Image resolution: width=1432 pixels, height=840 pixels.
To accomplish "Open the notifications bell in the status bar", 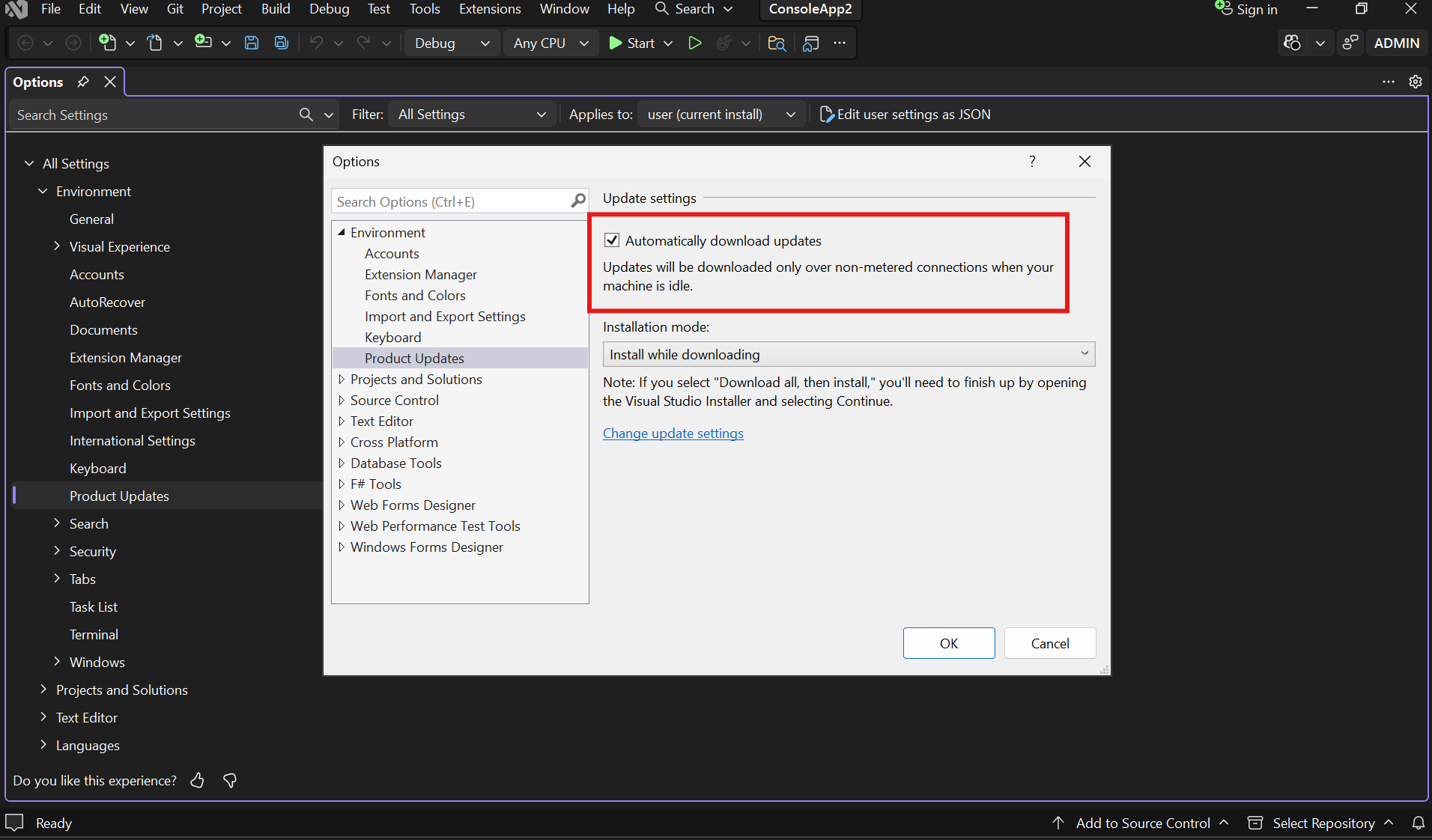I will (x=1419, y=823).
